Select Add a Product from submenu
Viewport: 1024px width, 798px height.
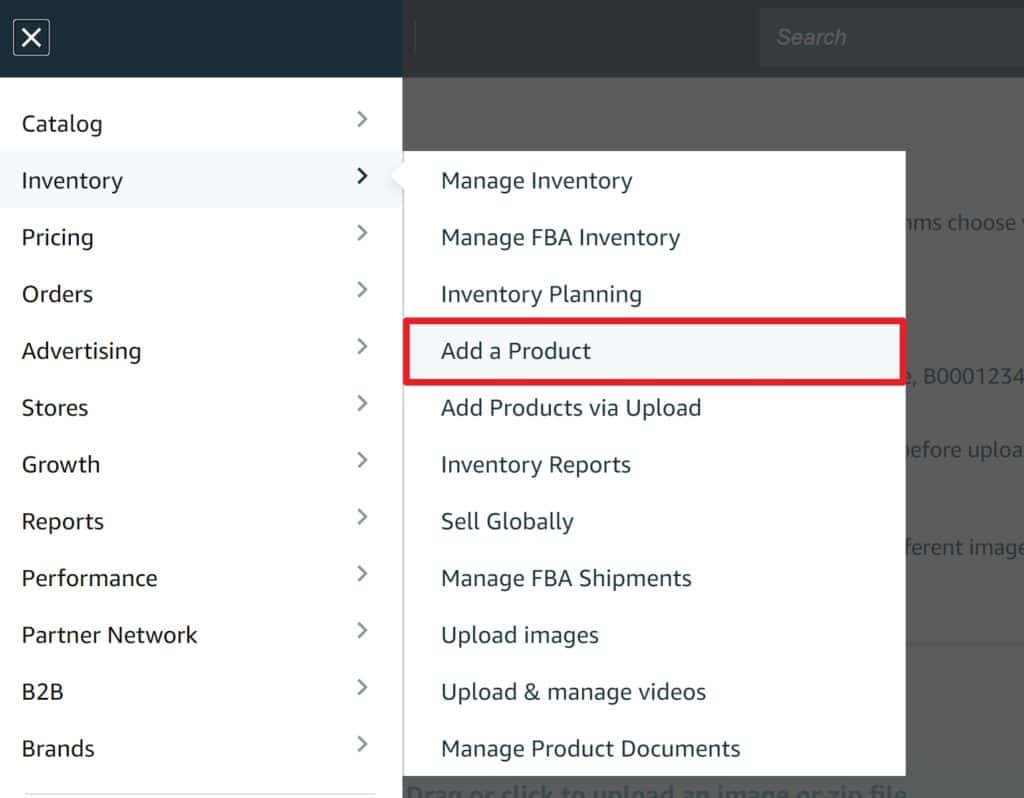516,351
